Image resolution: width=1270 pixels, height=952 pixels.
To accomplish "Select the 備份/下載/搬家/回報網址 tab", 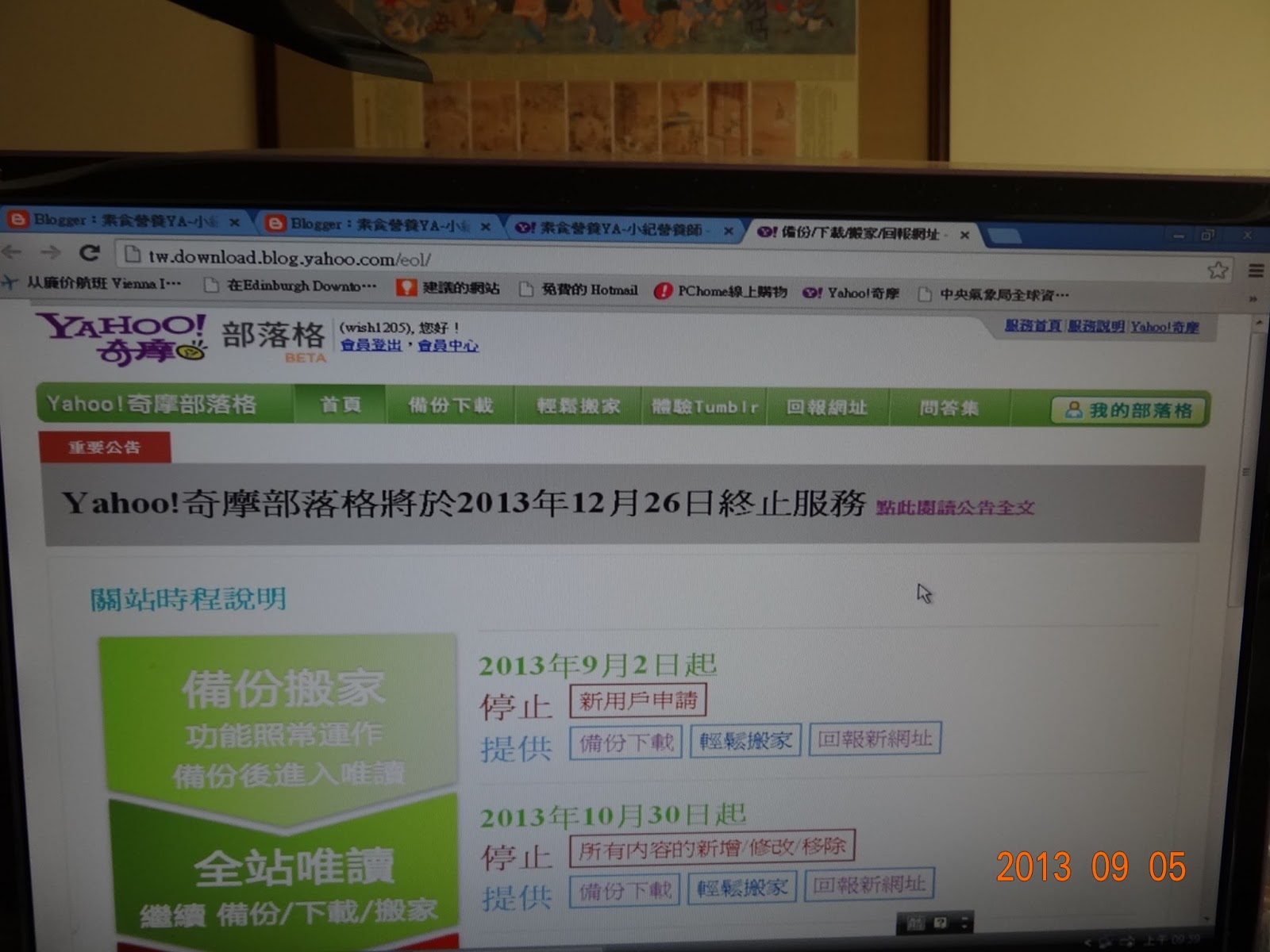I will [861, 233].
